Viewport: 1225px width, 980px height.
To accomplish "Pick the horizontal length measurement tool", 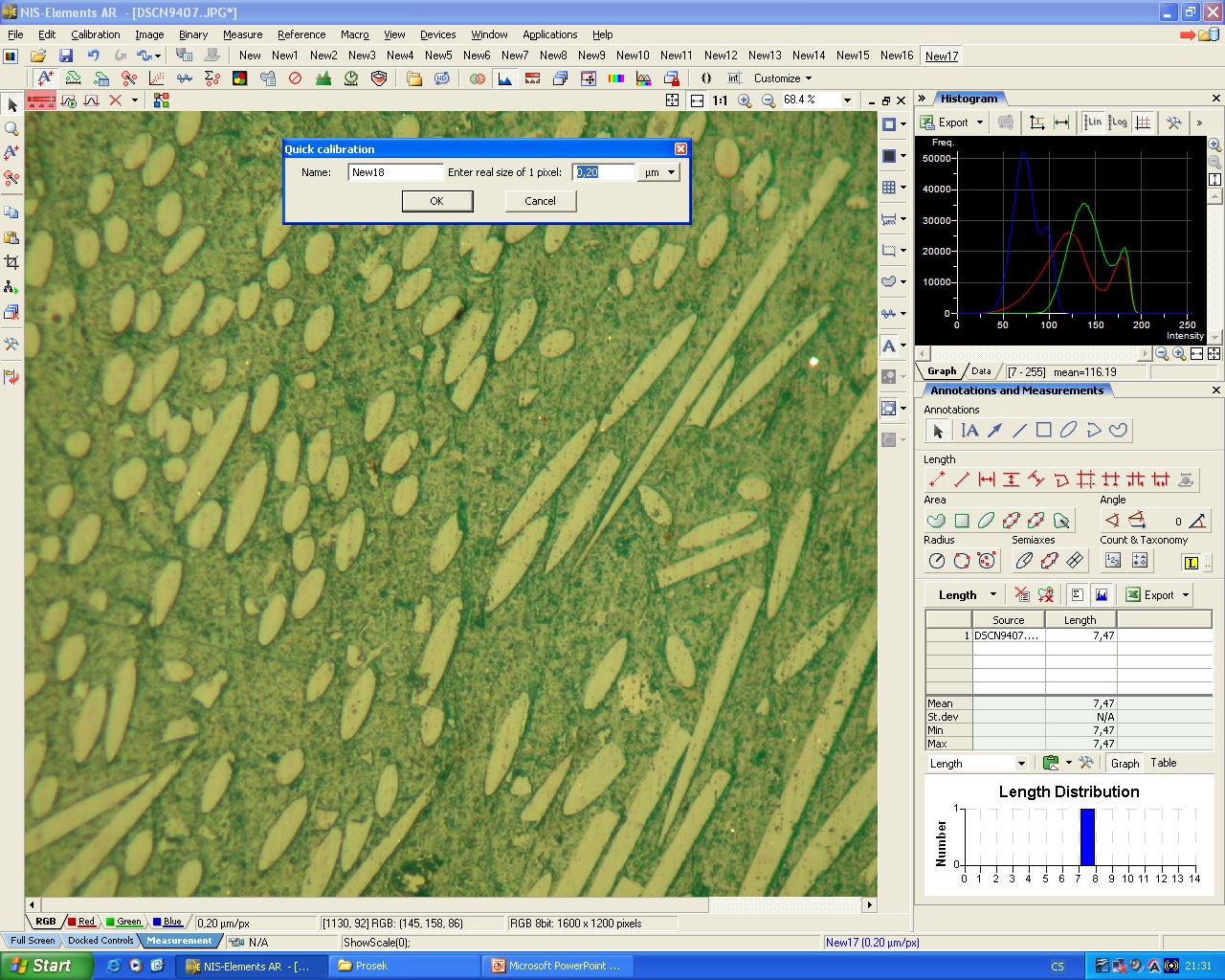I will click(987, 479).
